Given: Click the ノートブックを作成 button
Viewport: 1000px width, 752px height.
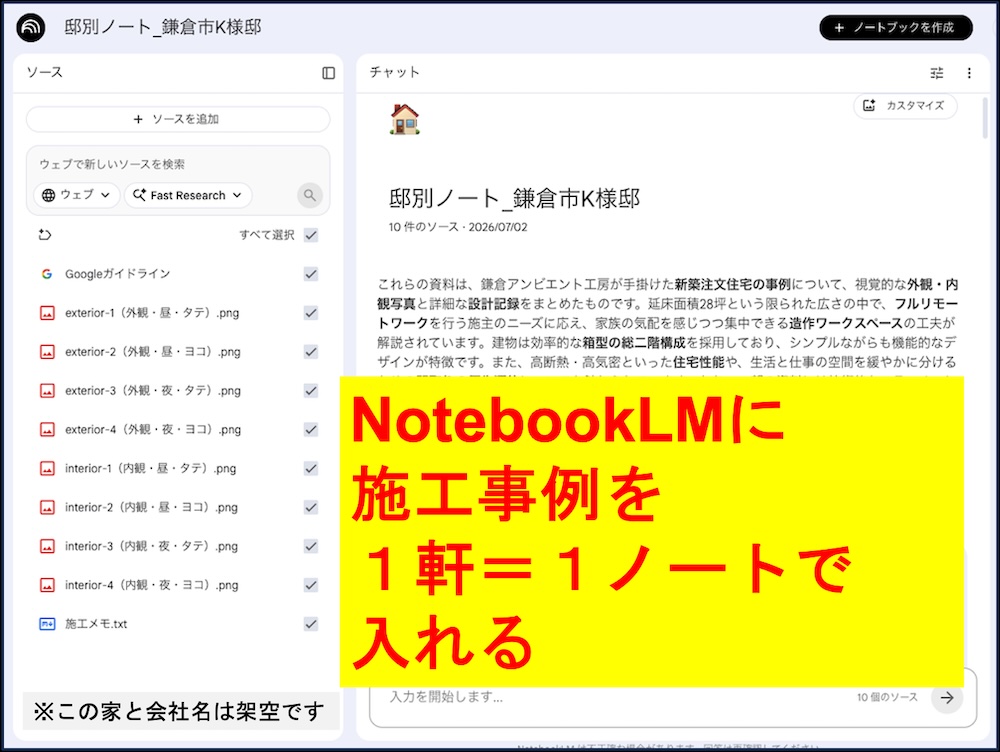Looking at the screenshot, I should [896, 27].
